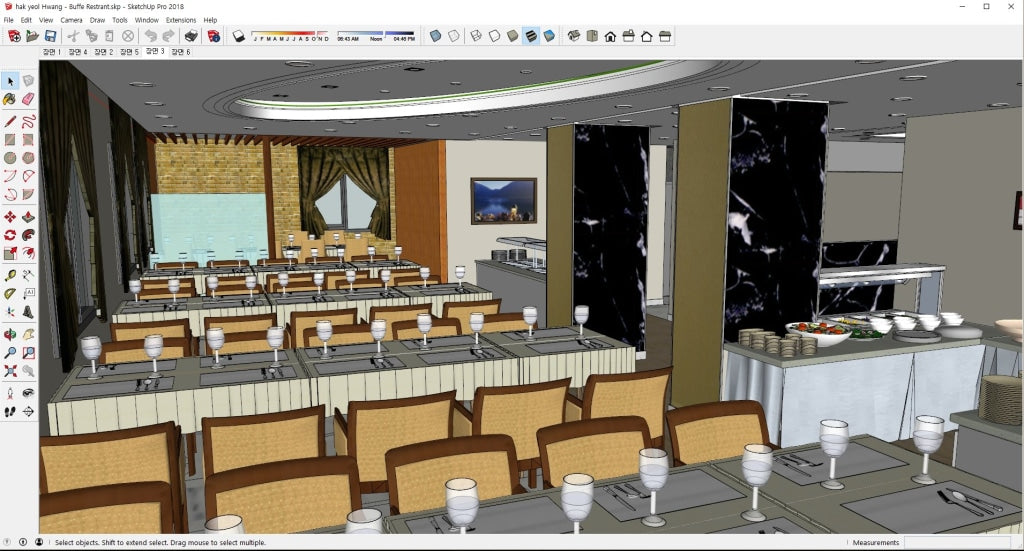The height and width of the screenshot is (551, 1024).
Task: Select the Arc tool
Action: click(x=10, y=176)
